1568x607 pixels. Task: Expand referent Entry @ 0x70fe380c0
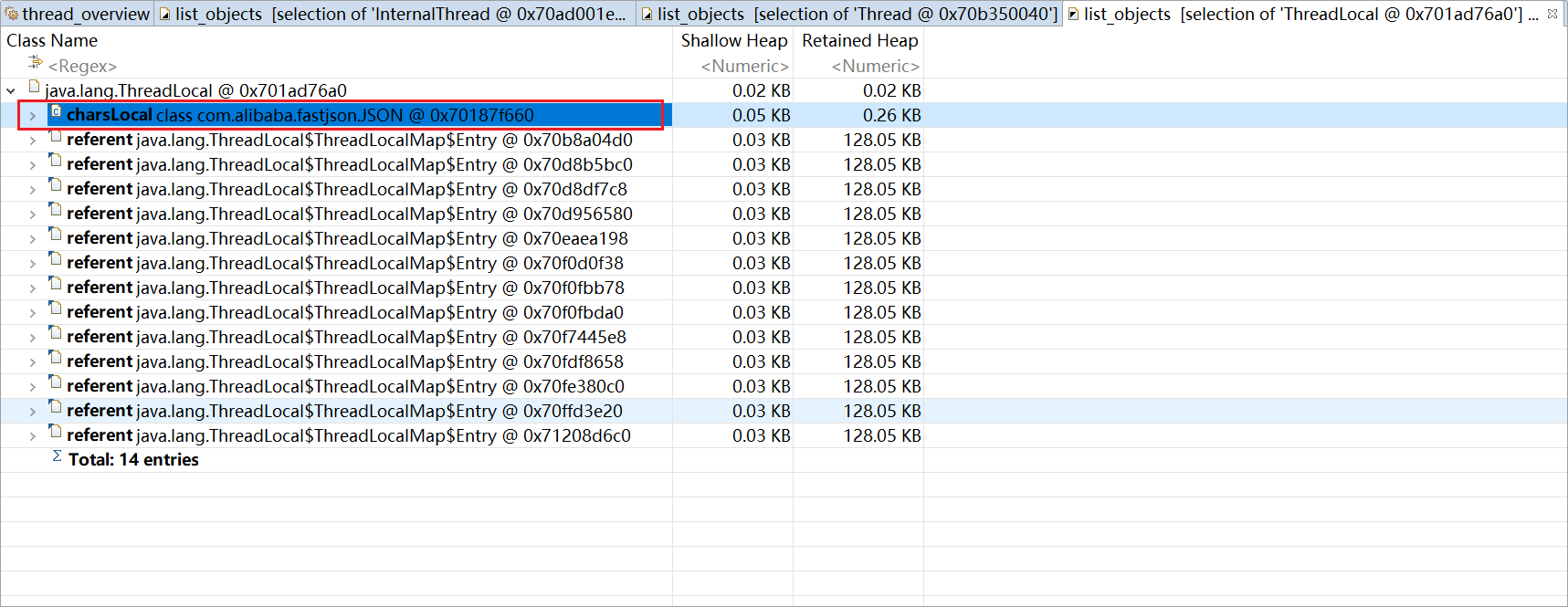coord(33,387)
